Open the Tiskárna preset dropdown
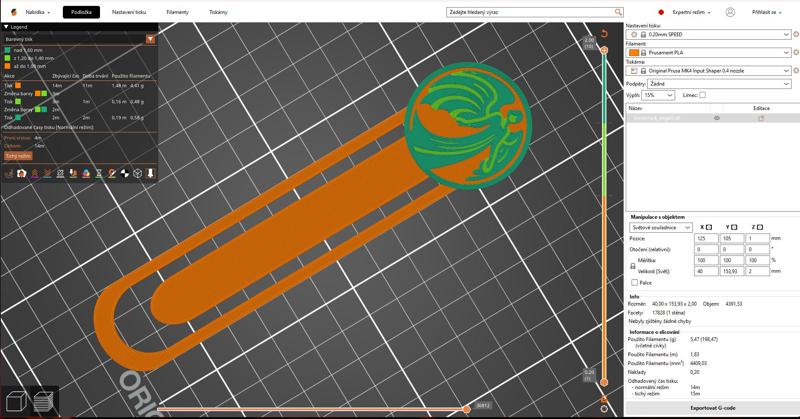This screenshot has height=419, width=800. coord(708,70)
